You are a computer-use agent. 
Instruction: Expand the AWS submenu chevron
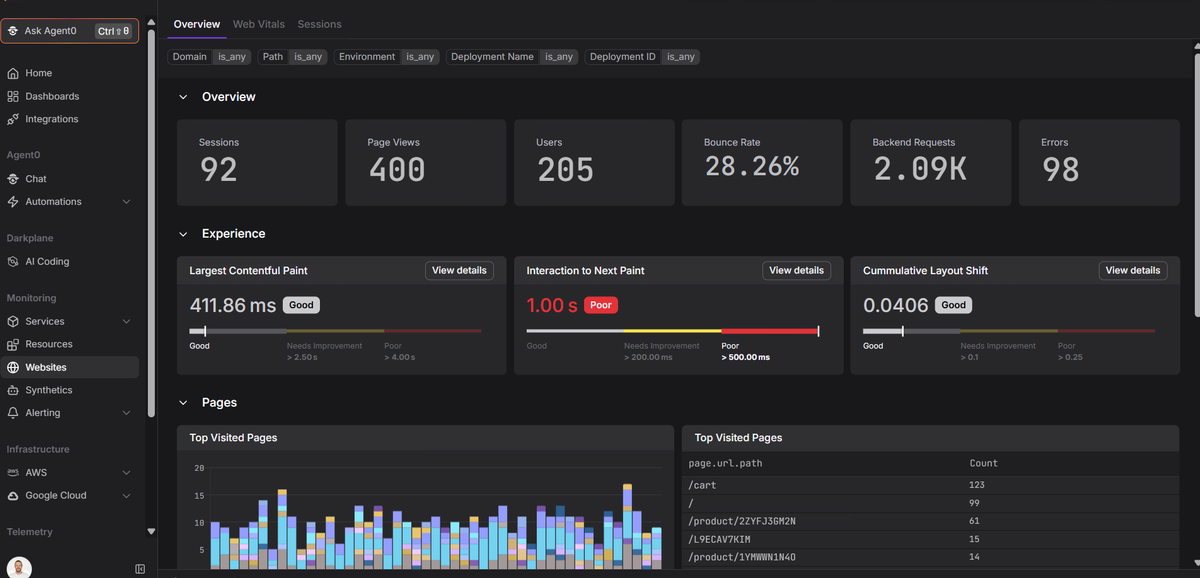click(x=126, y=473)
